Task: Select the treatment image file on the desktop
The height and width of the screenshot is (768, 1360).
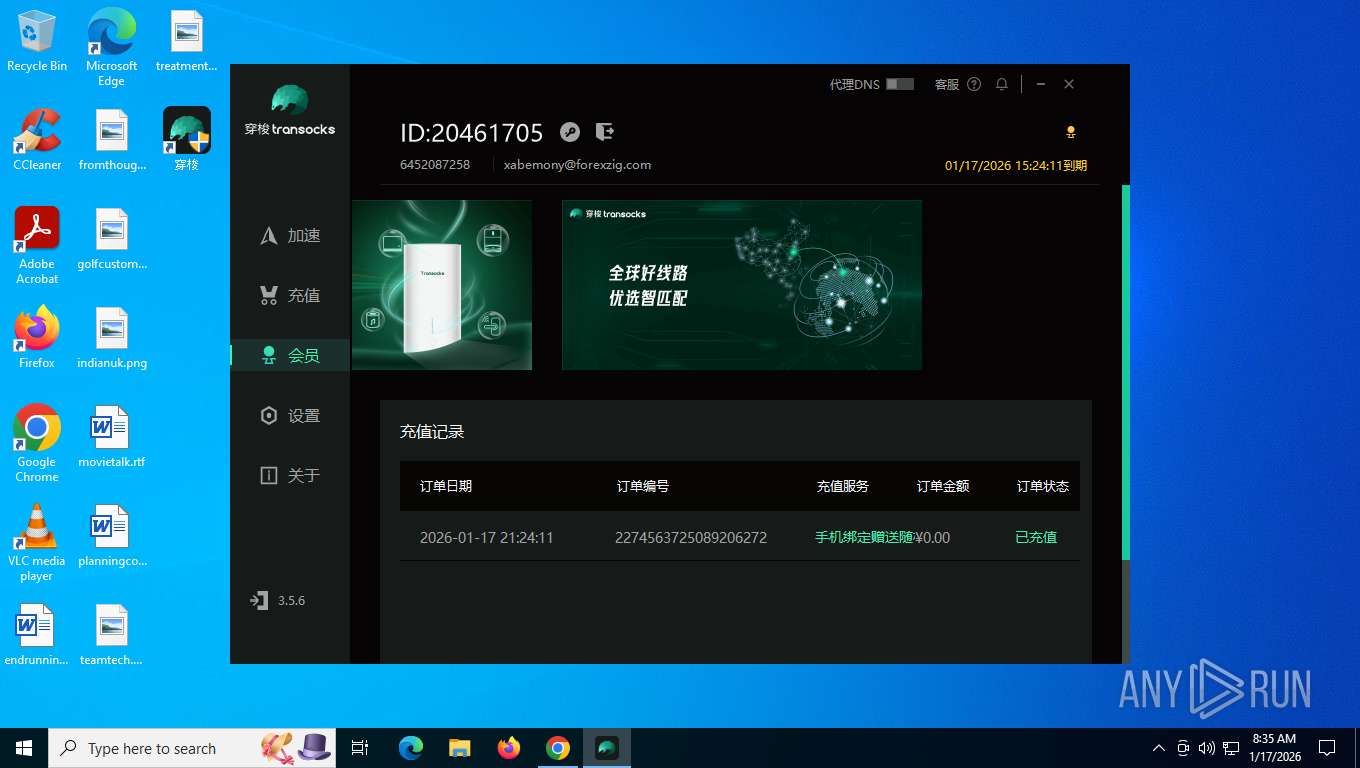Action: pyautogui.click(x=187, y=42)
